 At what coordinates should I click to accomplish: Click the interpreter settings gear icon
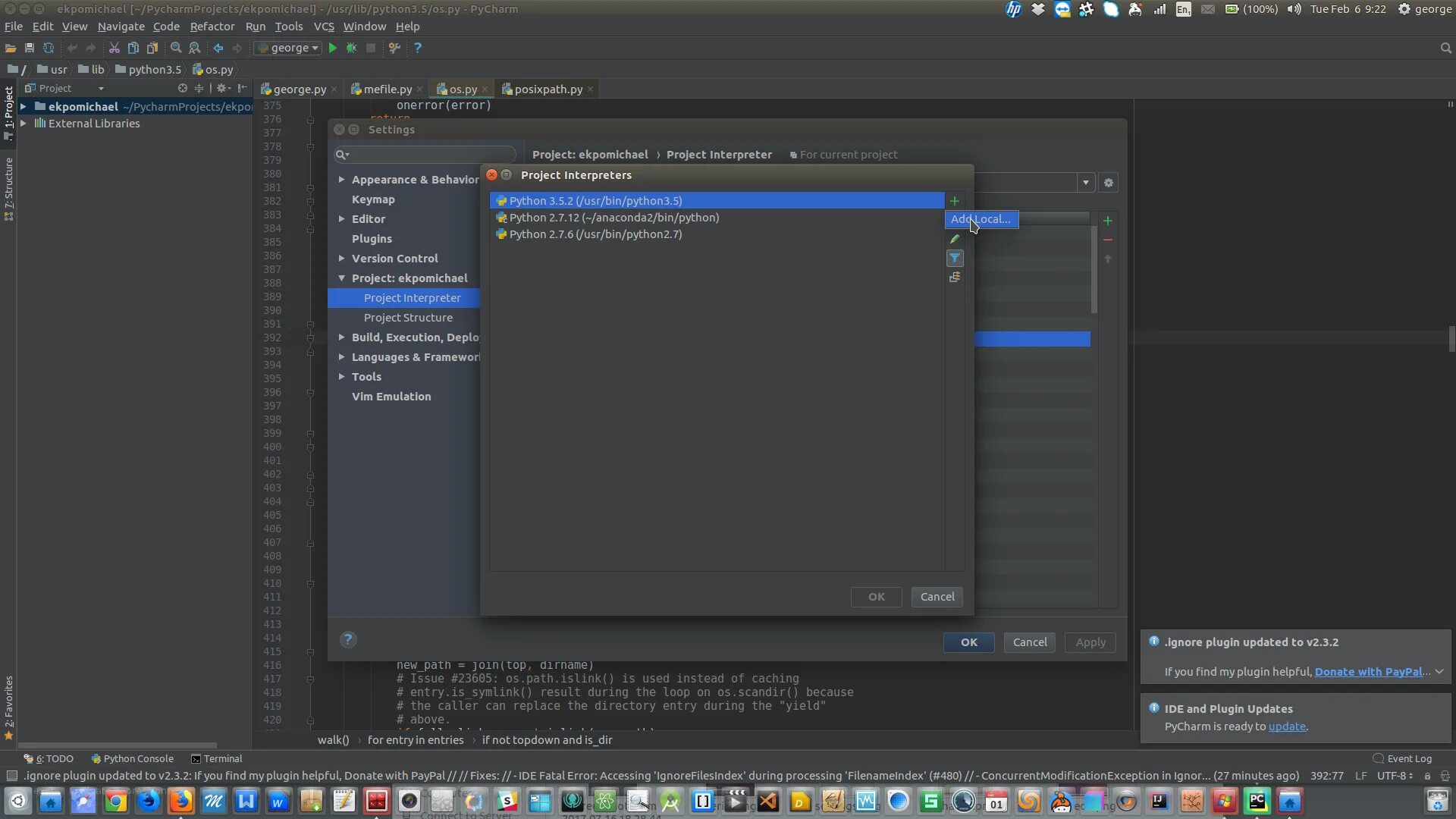click(1109, 183)
